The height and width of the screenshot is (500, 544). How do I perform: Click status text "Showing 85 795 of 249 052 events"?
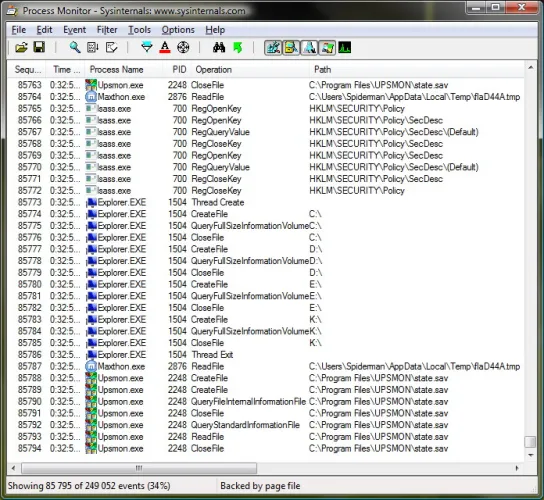click(x=76, y=486)
